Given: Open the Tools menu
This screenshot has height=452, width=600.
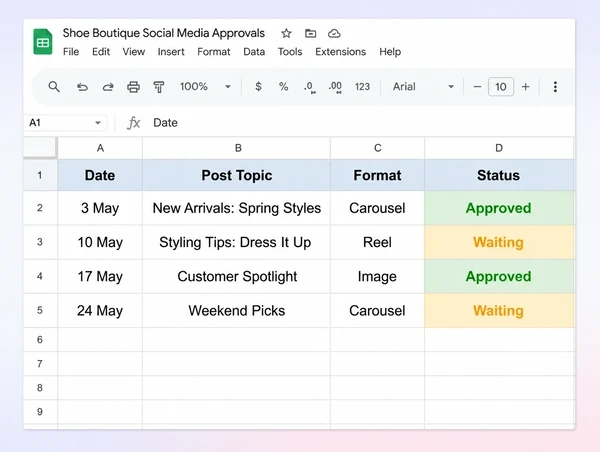Looking at the screenshot, I should 290,52.
